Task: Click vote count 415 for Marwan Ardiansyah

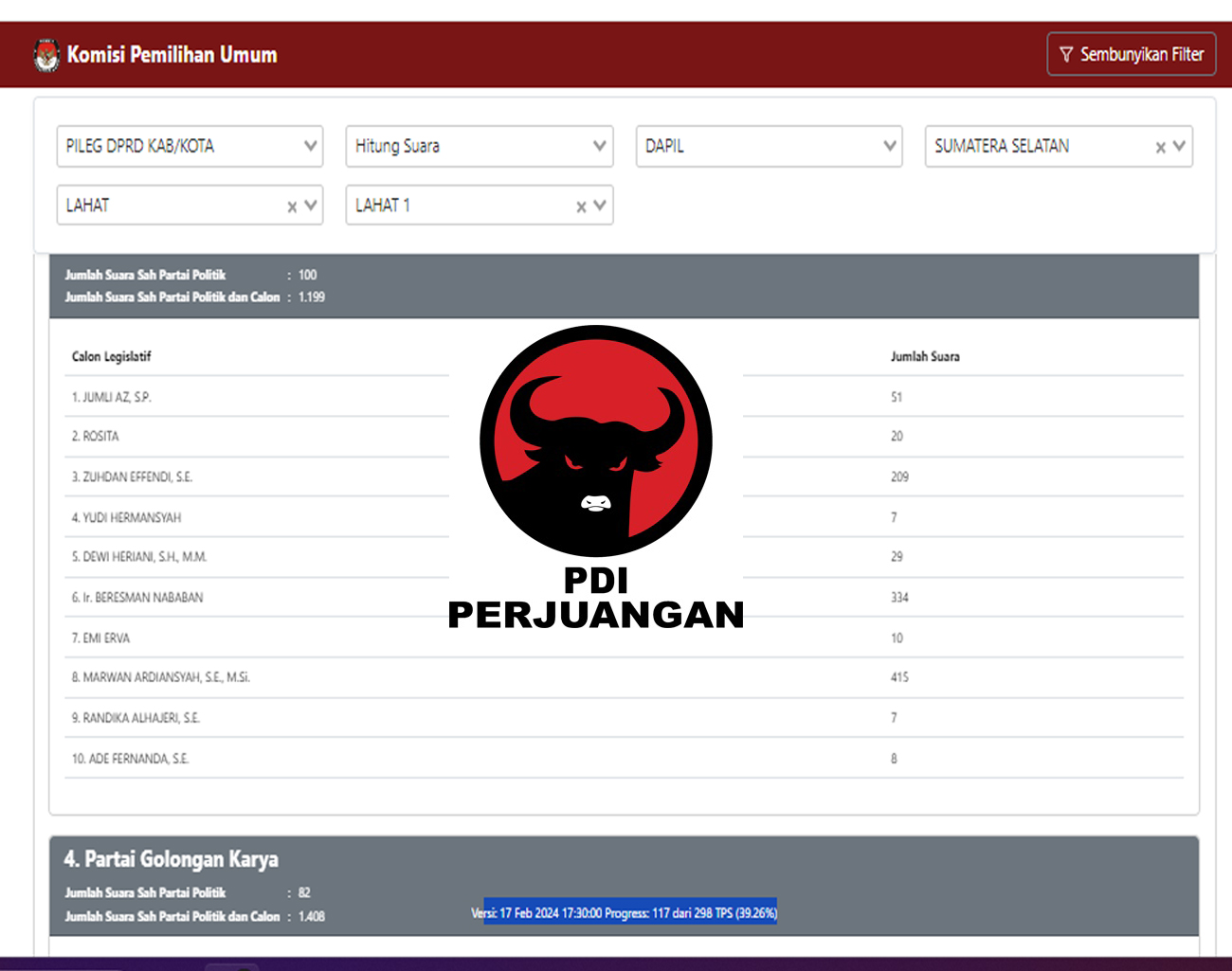Action: click(x=899, y=677)
